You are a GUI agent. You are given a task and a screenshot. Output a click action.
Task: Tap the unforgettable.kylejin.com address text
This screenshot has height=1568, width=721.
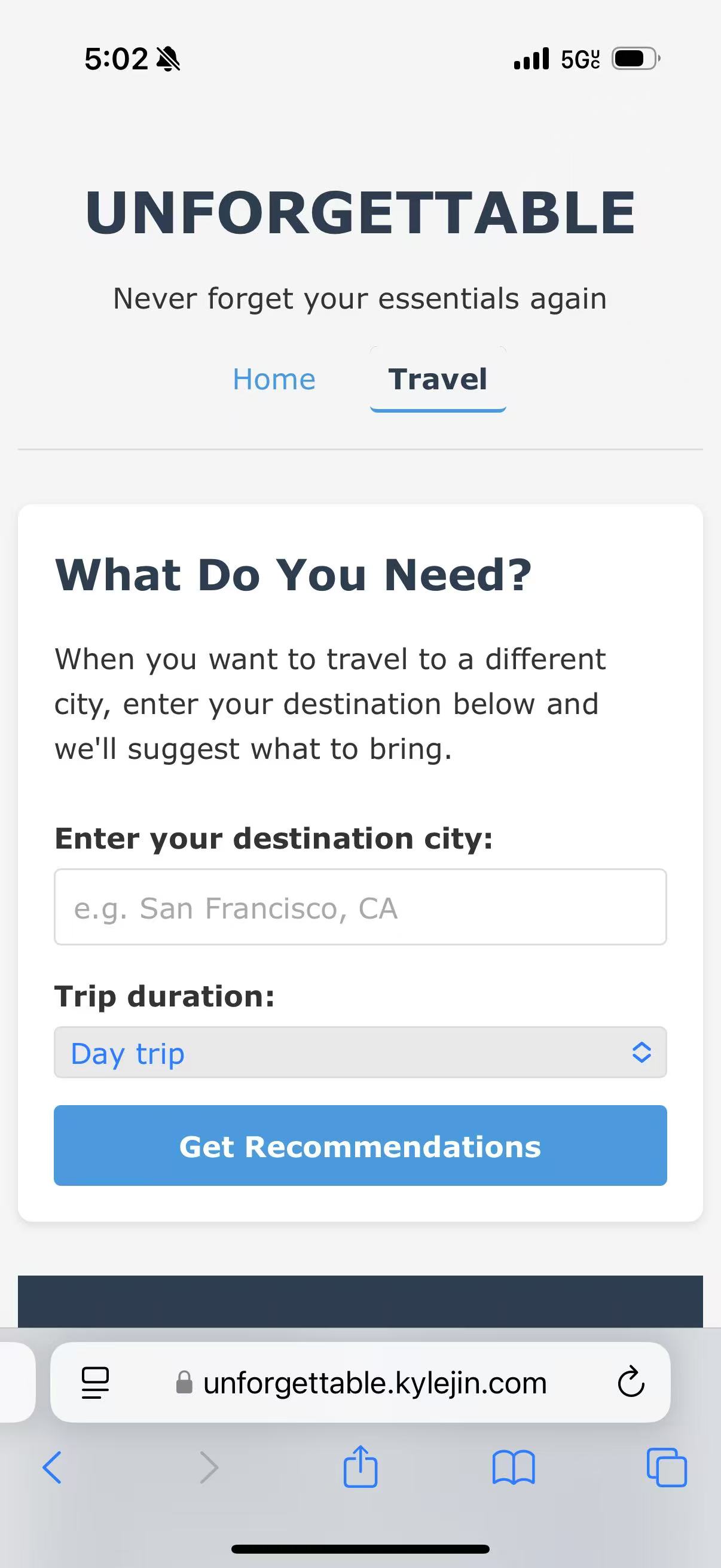375,1383
